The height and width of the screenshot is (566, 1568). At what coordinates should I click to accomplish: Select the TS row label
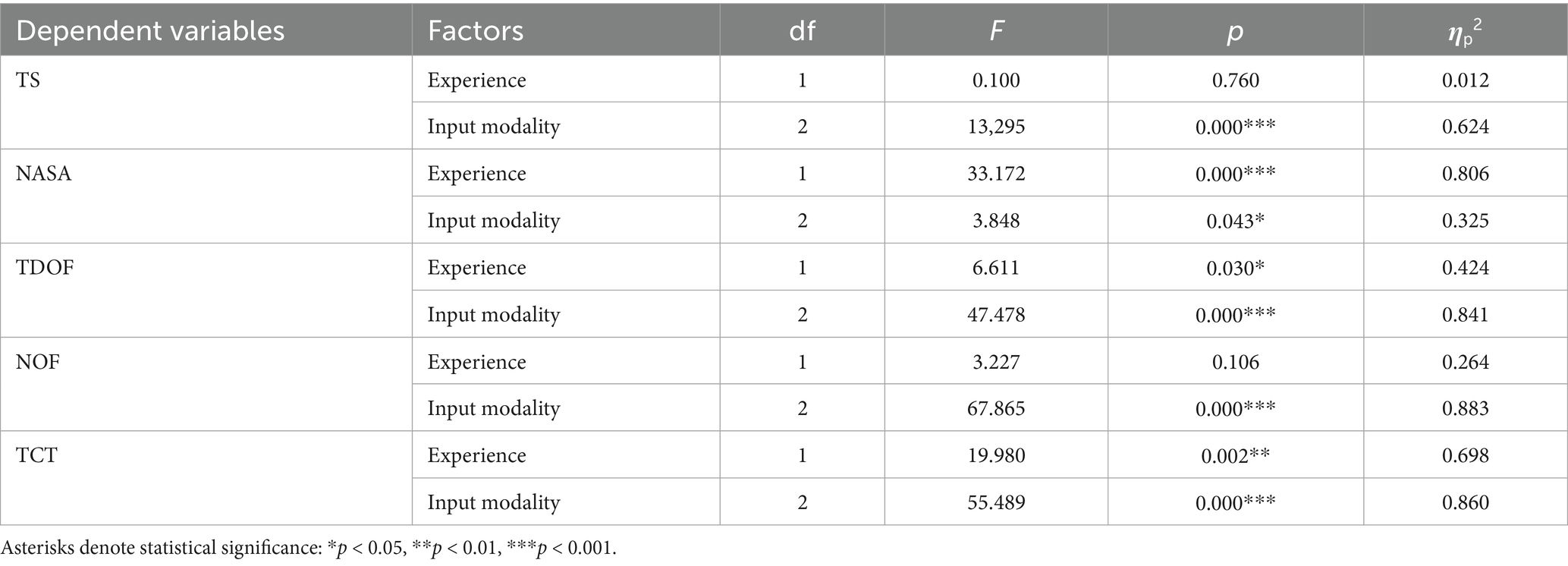(28, 80)
